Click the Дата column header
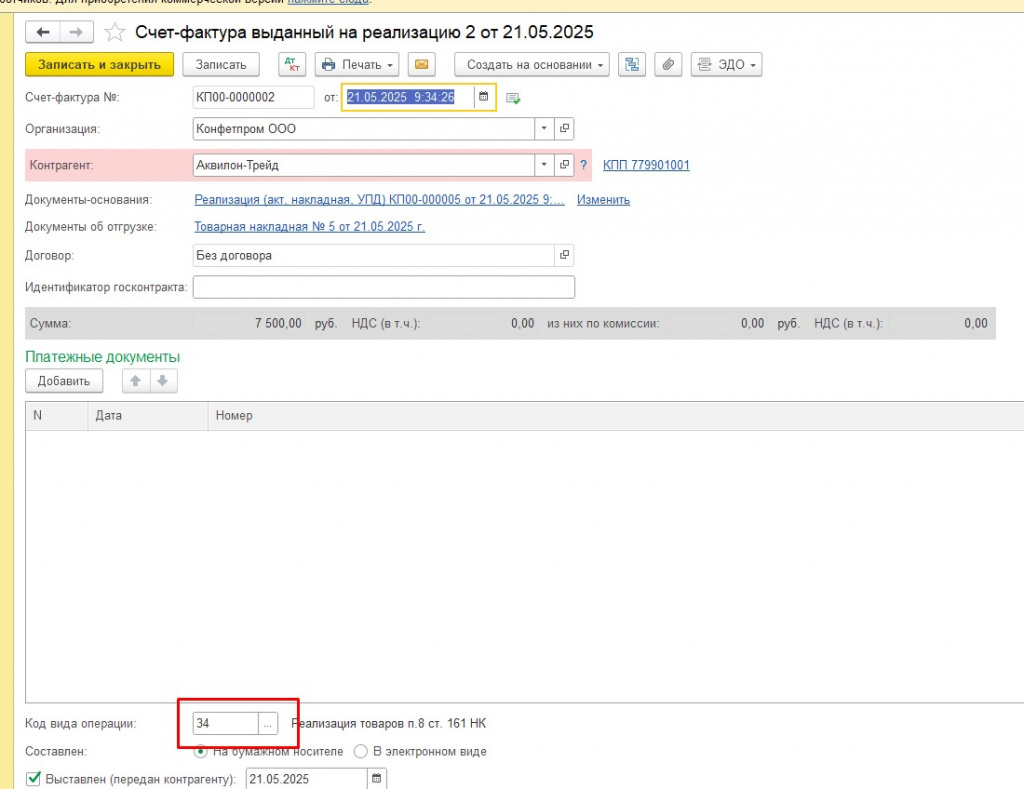The image size is (1024, 789). (148, 415)
